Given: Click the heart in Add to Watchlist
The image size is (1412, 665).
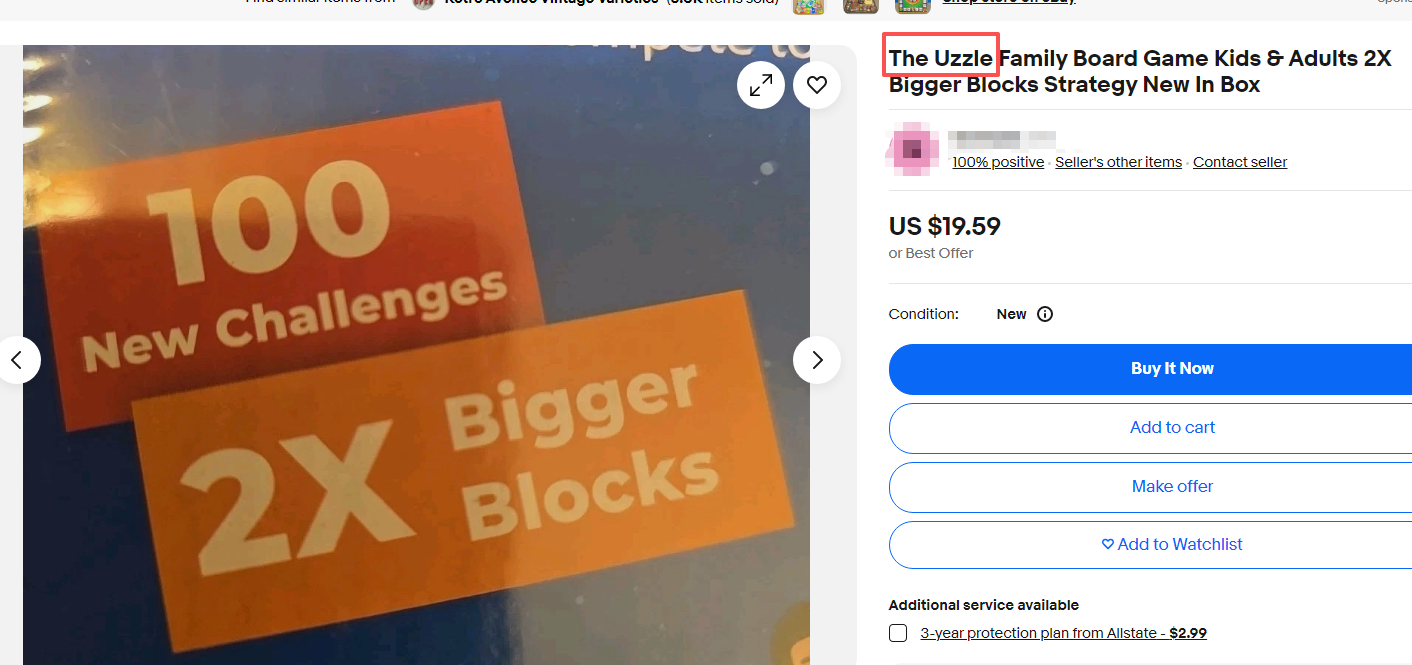Looking at the screenshot, I should point(1107,544).
